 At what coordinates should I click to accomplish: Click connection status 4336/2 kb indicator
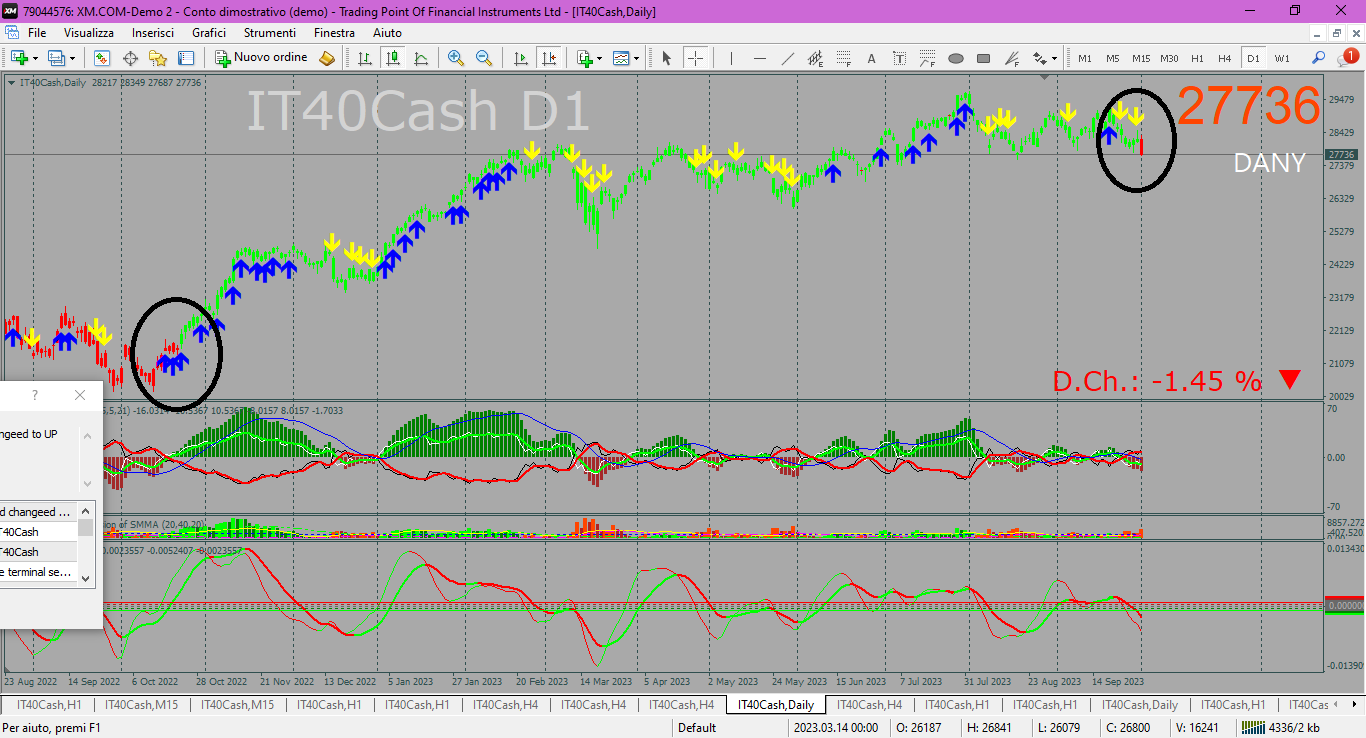[1280, 728]
